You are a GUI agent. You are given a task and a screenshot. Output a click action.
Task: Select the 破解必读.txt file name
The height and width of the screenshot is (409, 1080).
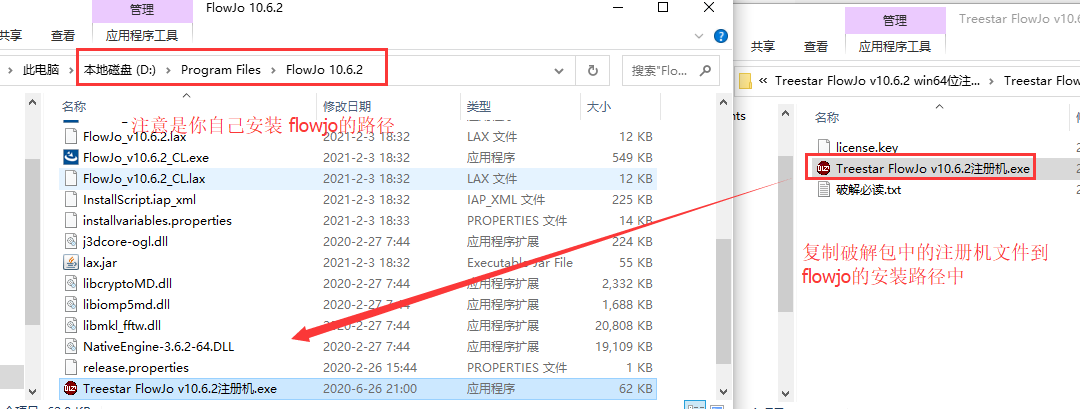point(868,189)
